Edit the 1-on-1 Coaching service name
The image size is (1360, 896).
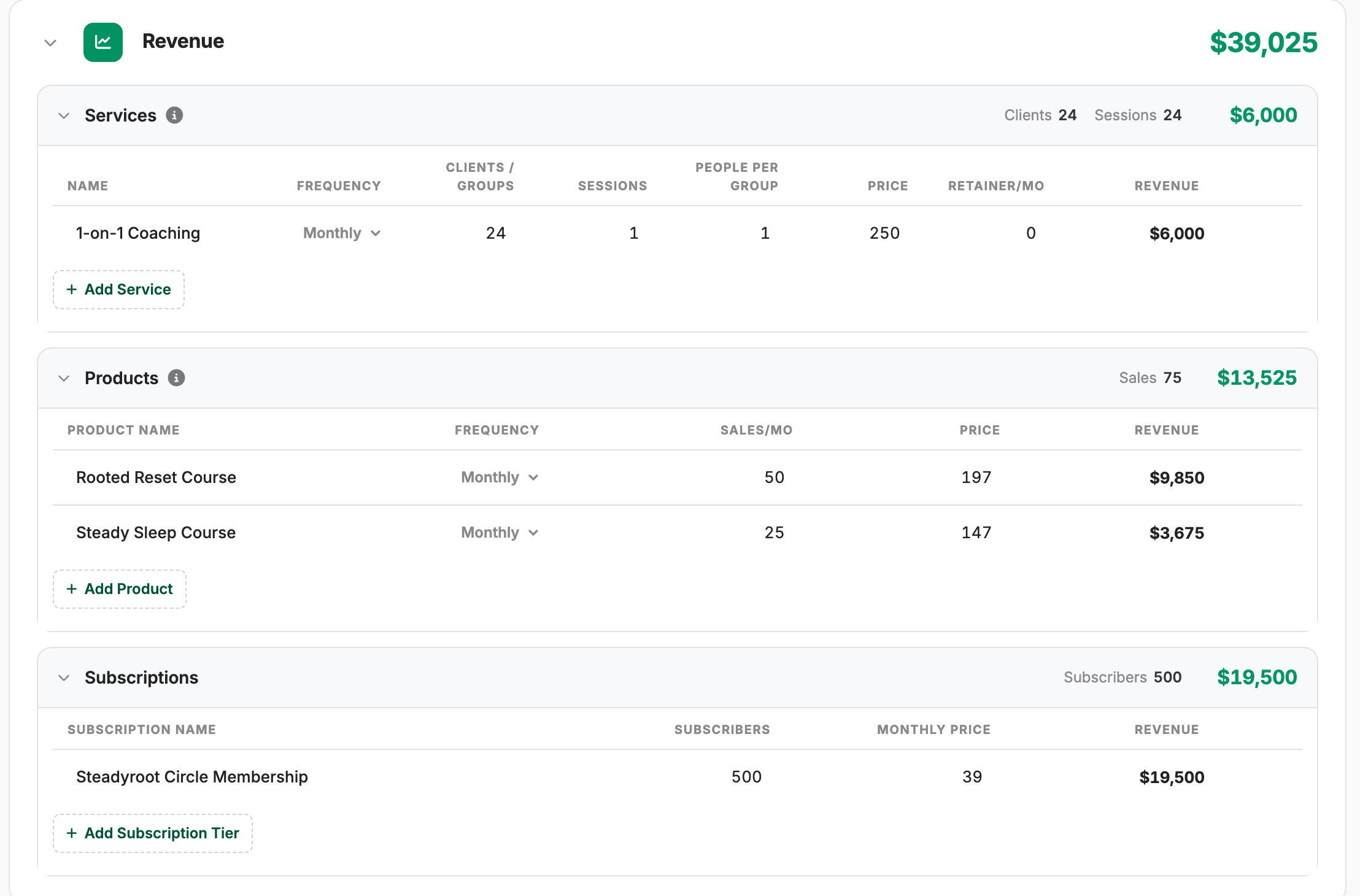pos(138,233)
